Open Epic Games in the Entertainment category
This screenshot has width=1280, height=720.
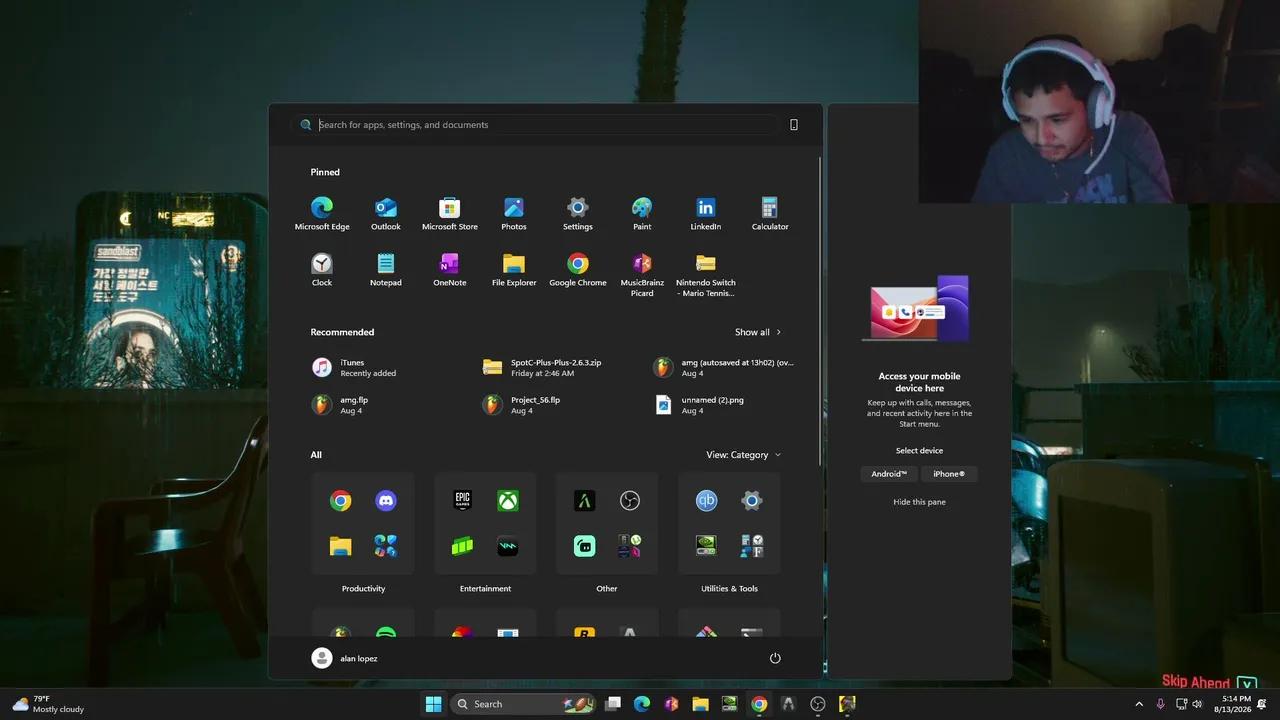pos(462,501)
